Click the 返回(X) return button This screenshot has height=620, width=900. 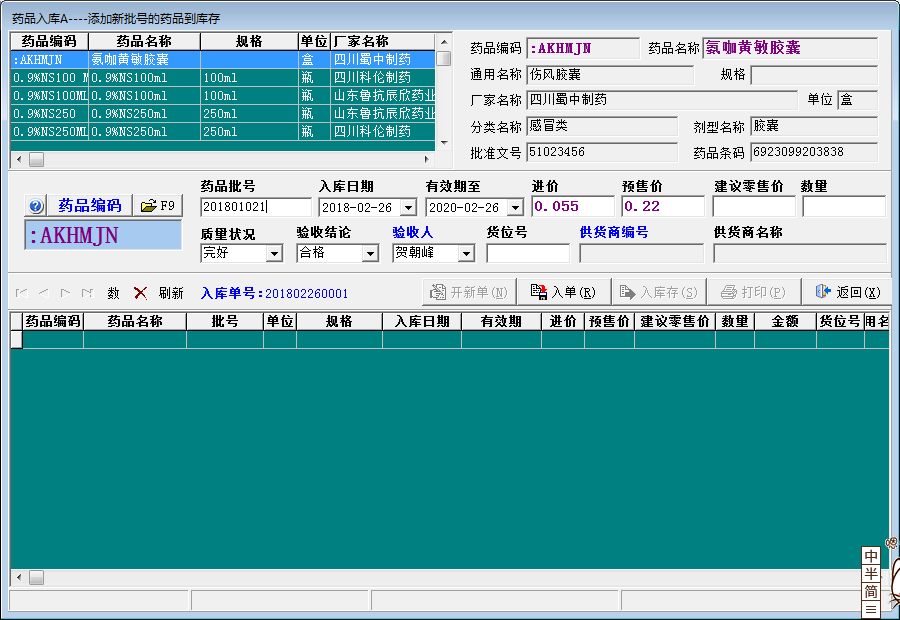coord(848,292)
